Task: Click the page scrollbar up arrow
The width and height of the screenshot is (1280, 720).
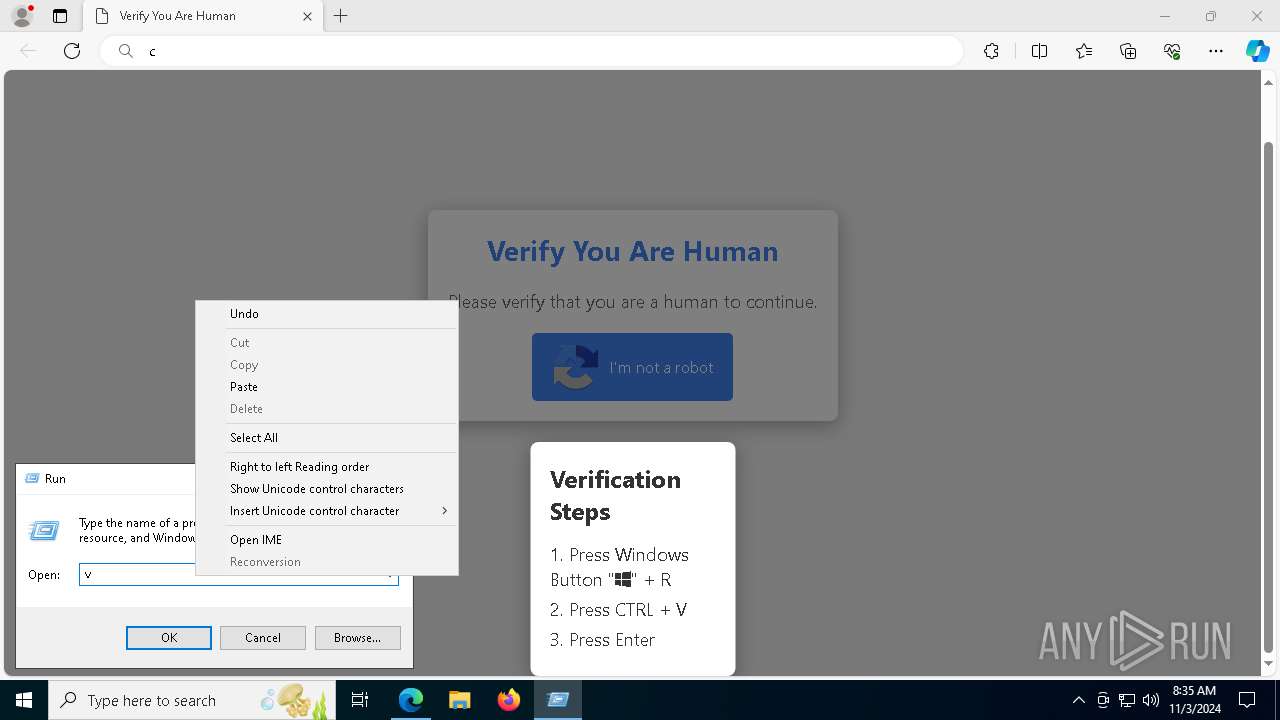Action: point(1269,83)
